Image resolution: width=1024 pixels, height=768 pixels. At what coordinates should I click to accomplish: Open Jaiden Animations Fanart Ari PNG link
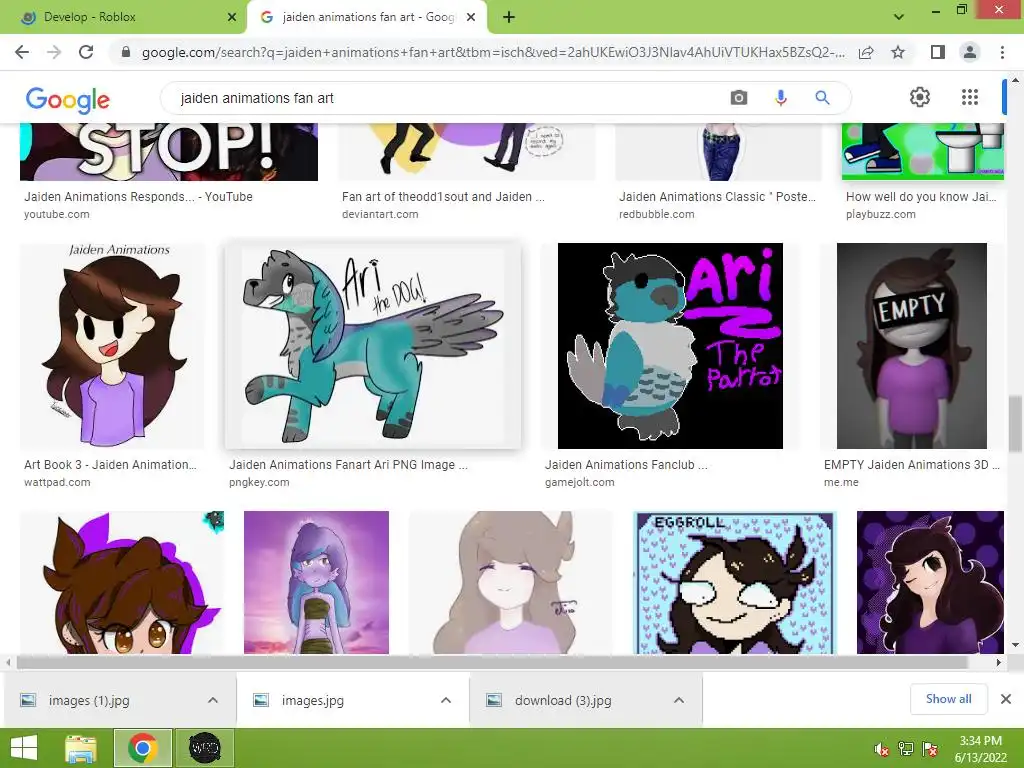pos(348,465)
